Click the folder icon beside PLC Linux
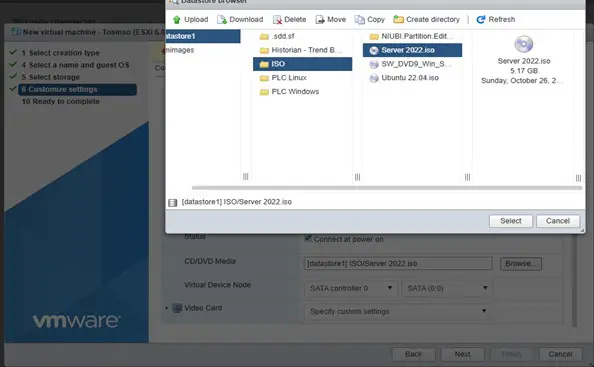 click(x=264, y=78)
